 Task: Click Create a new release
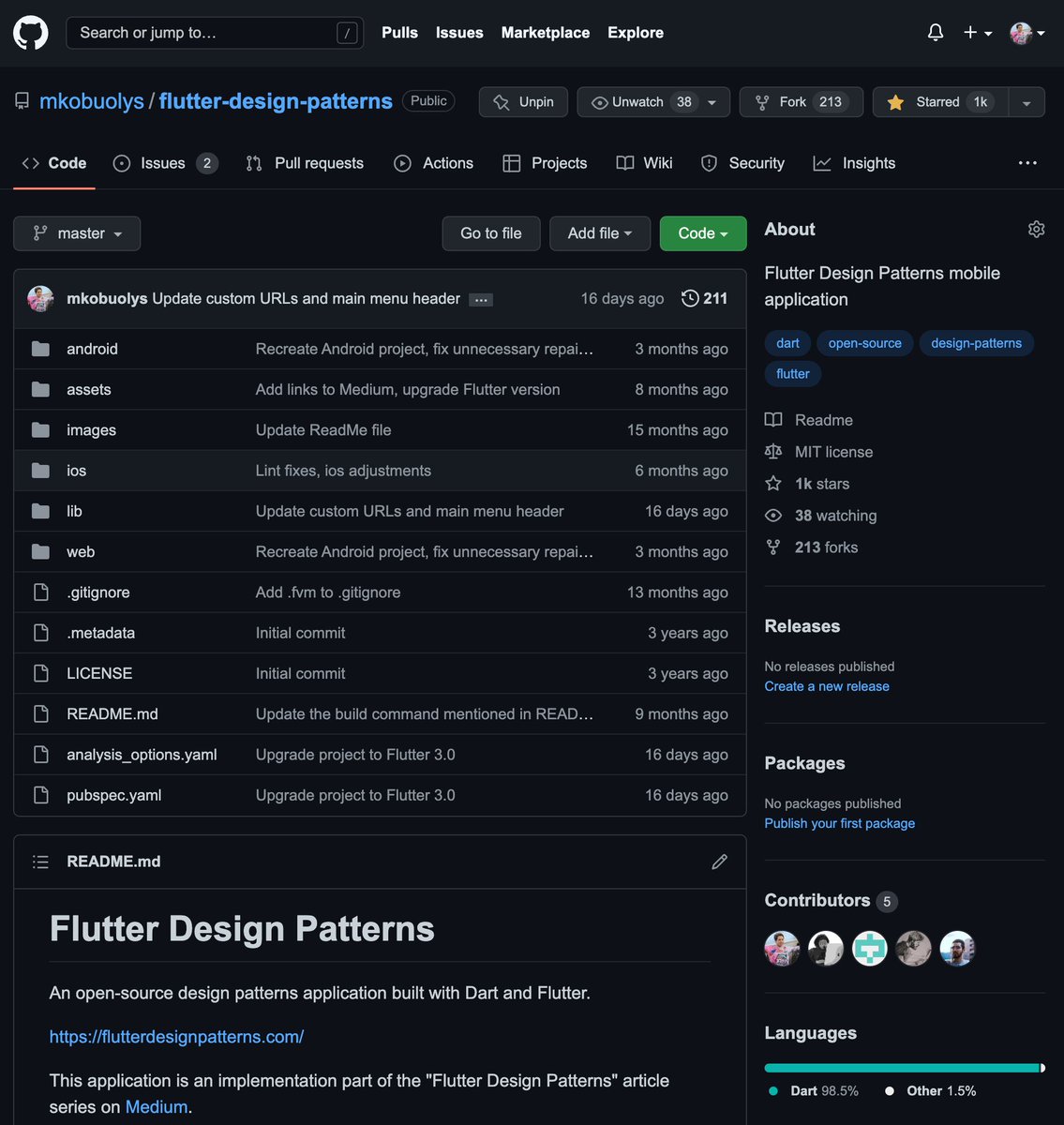(x=827, y=686)
